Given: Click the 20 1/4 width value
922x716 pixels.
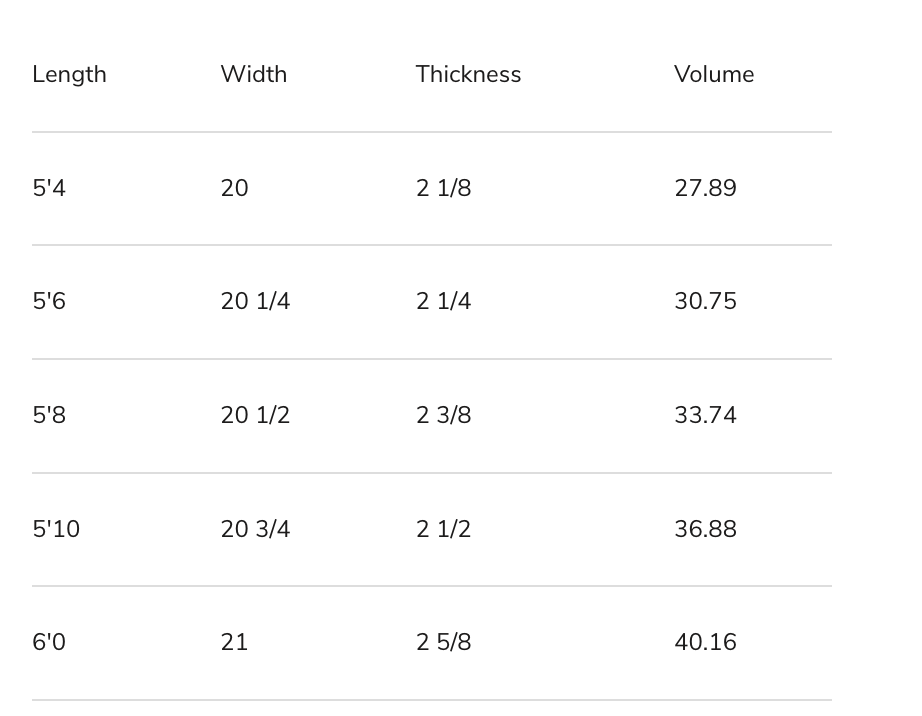Looking at the screenshot, I should point(255,302).
